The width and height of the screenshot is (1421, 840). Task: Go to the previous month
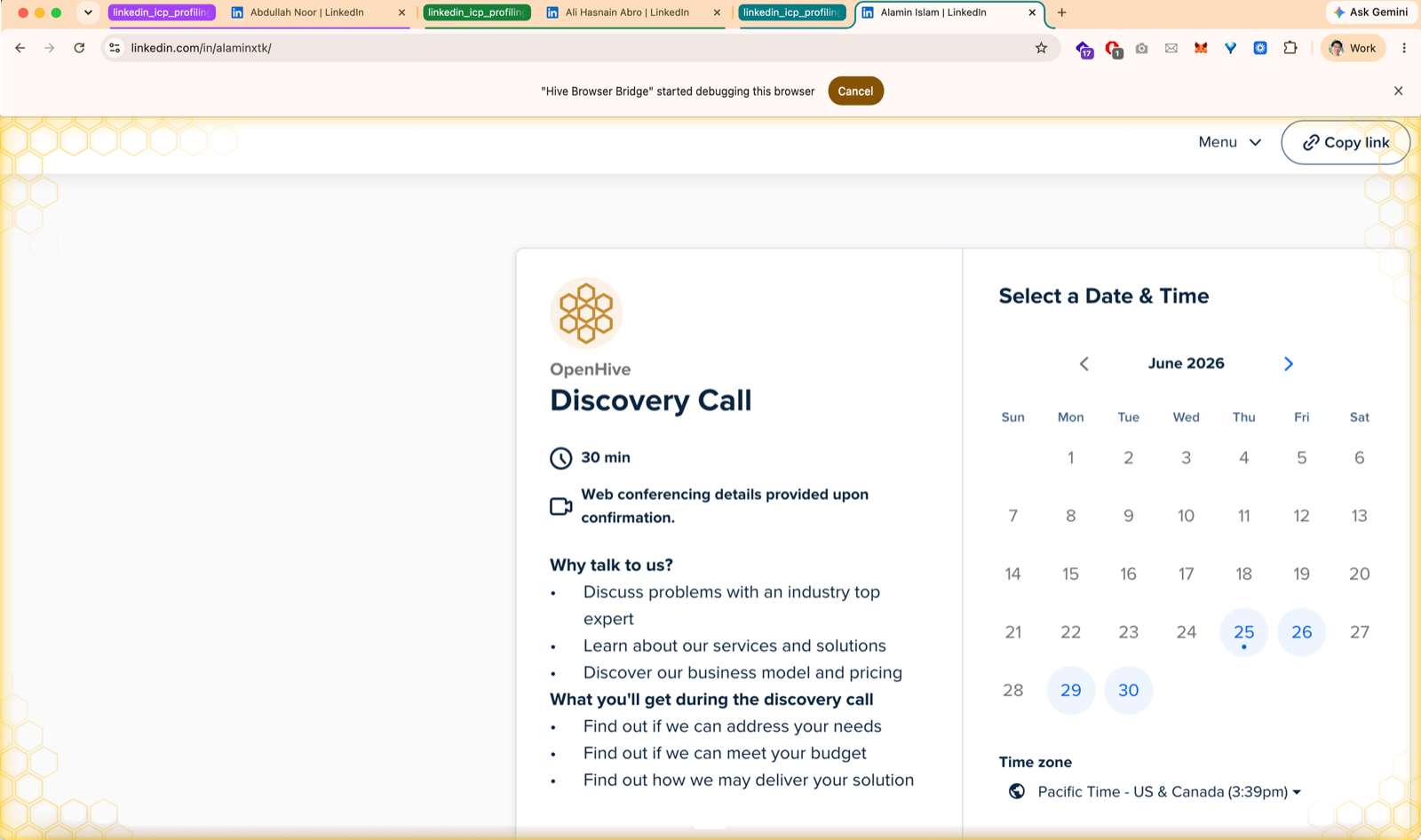[1084, 363]
